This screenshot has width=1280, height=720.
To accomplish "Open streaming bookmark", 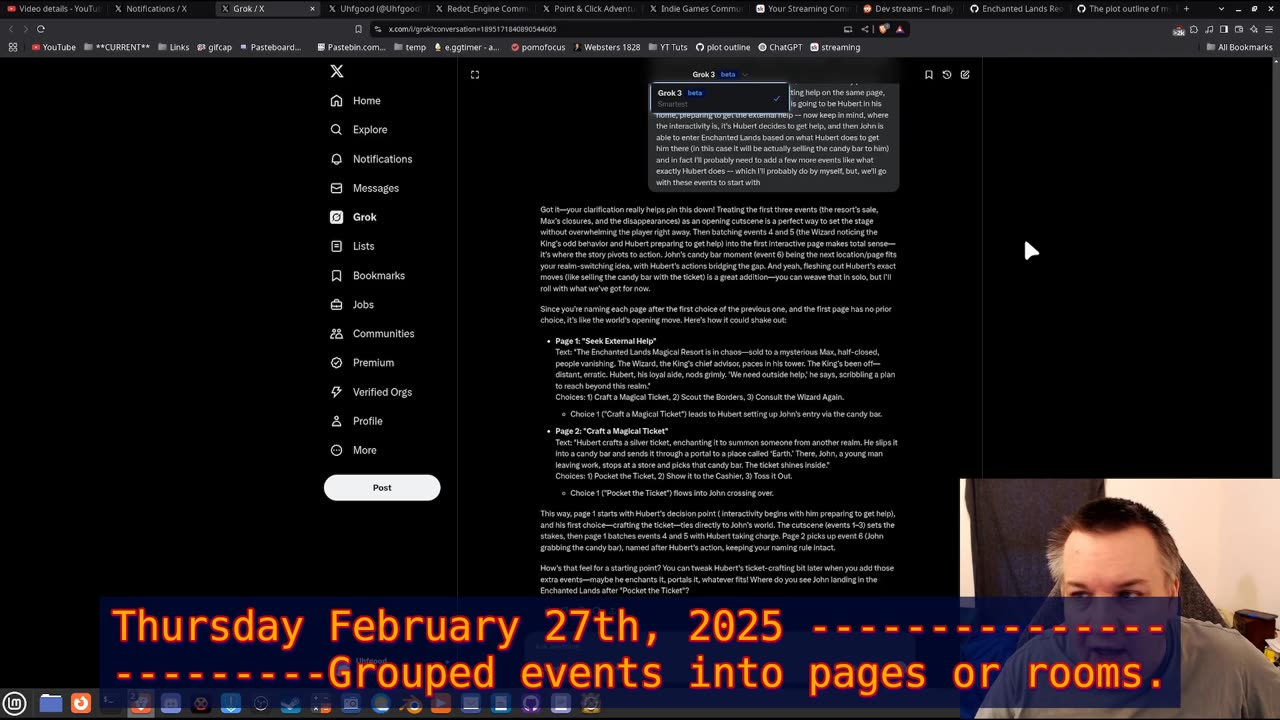I will click(x=835, y=47).
